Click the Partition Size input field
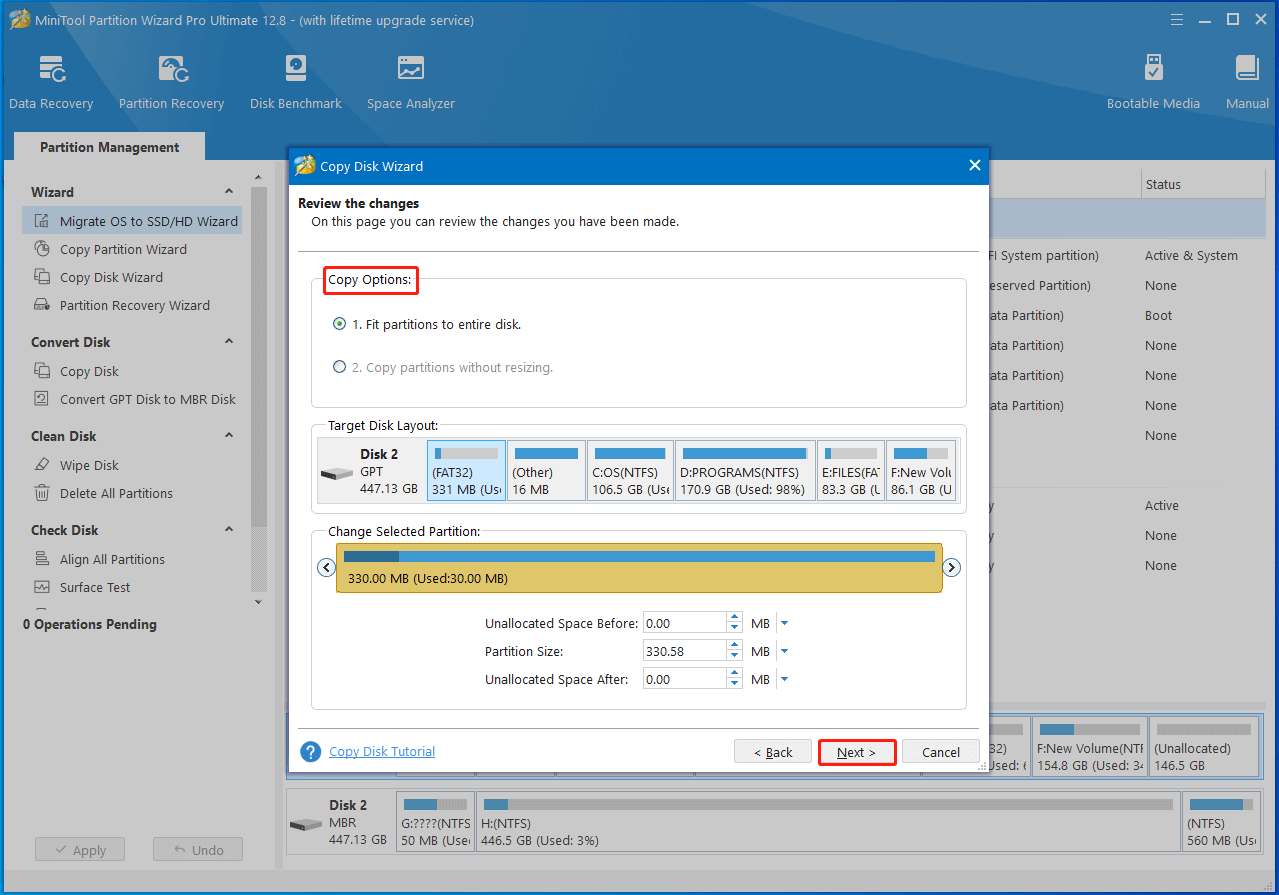1279x895 pixels. tap(684, 651)
